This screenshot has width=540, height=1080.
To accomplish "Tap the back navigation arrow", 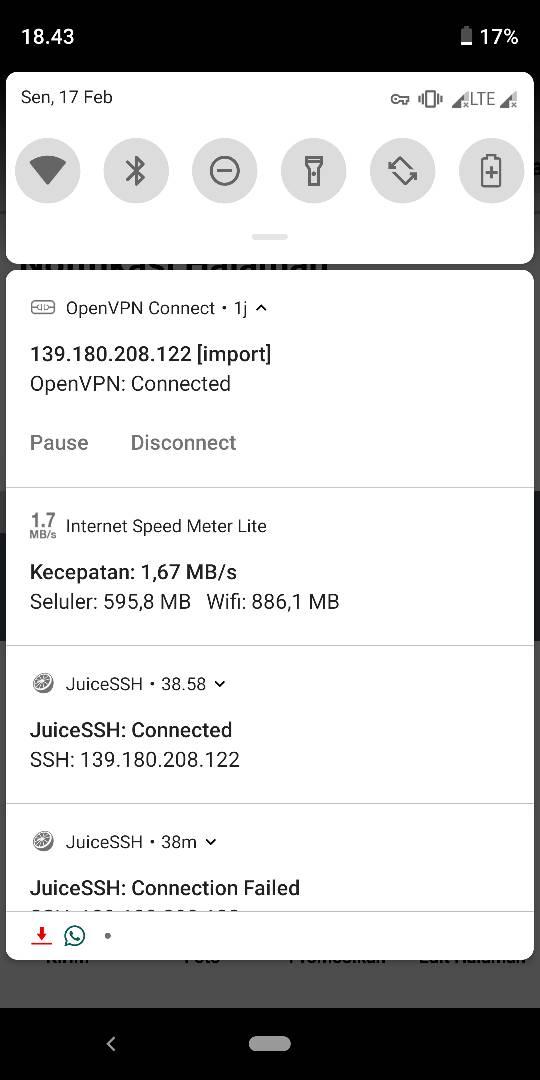I will (111, 1043).
